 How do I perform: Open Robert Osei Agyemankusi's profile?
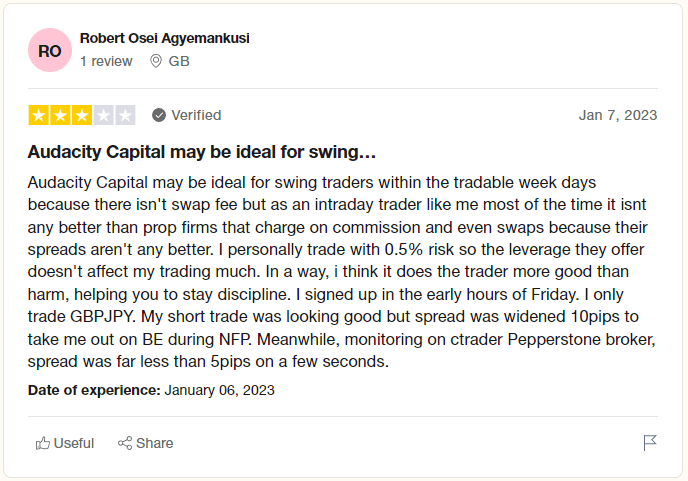165,38
